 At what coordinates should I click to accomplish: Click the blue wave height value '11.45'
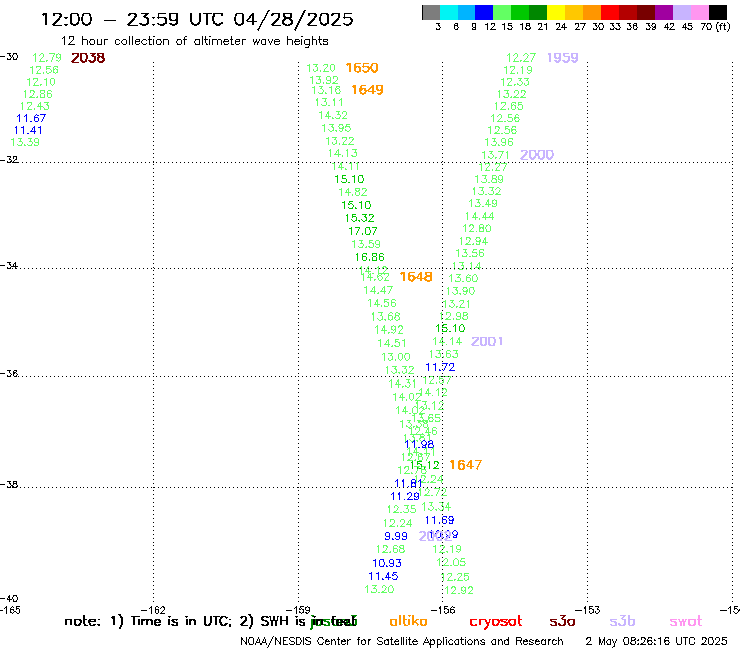(383, 576)
